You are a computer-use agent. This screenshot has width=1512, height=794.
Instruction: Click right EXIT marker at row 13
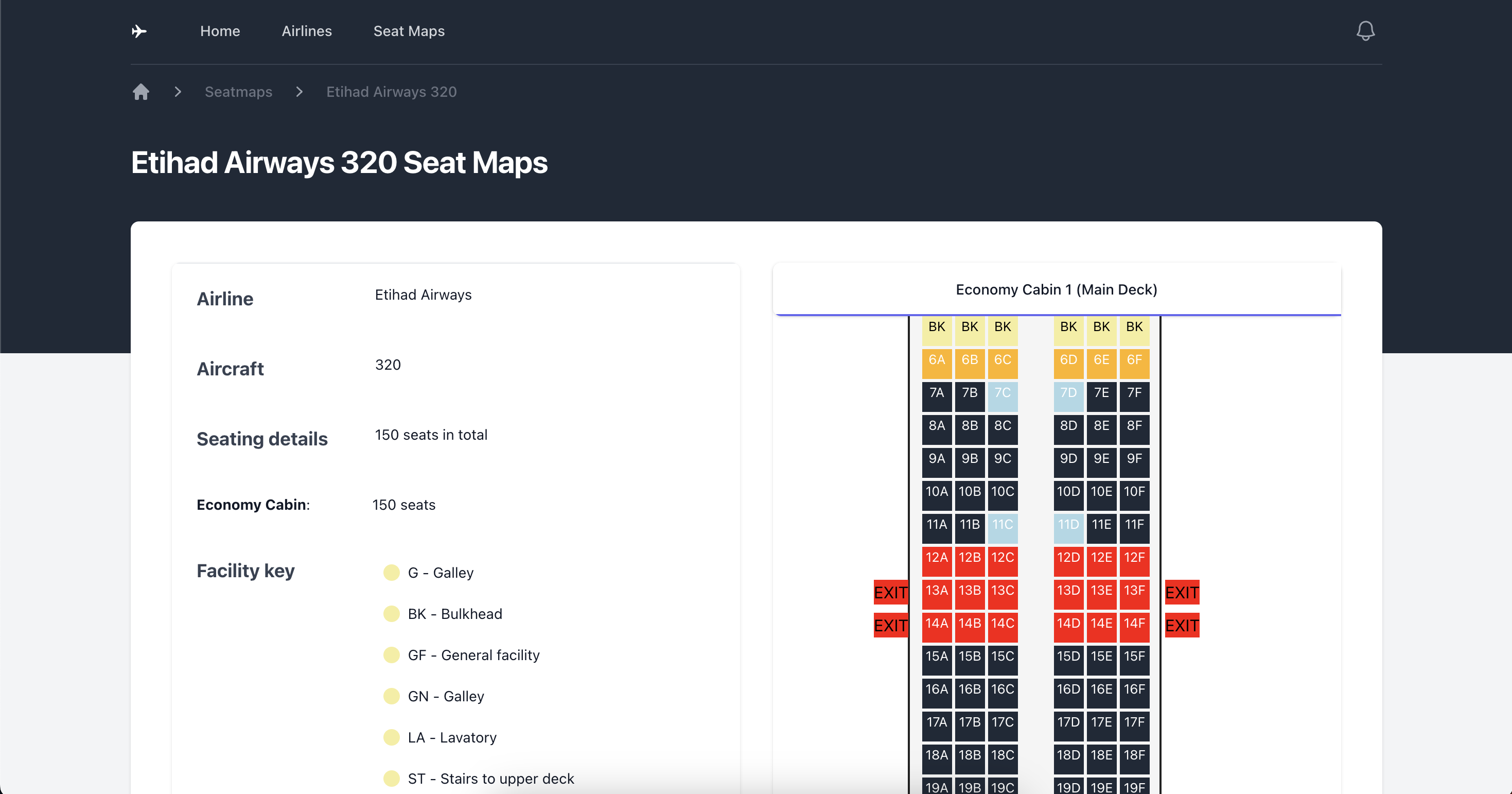[1182, 593]
